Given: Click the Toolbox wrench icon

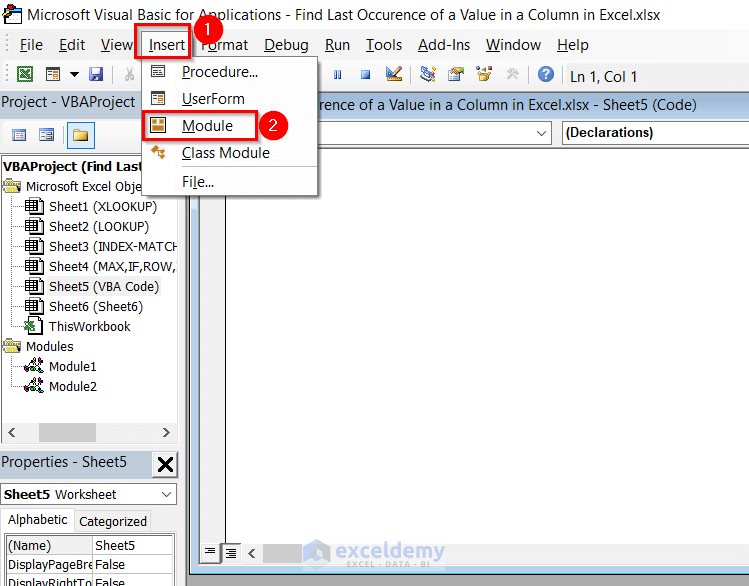Looking at the screenshot, I should click(x=513, y=74).
